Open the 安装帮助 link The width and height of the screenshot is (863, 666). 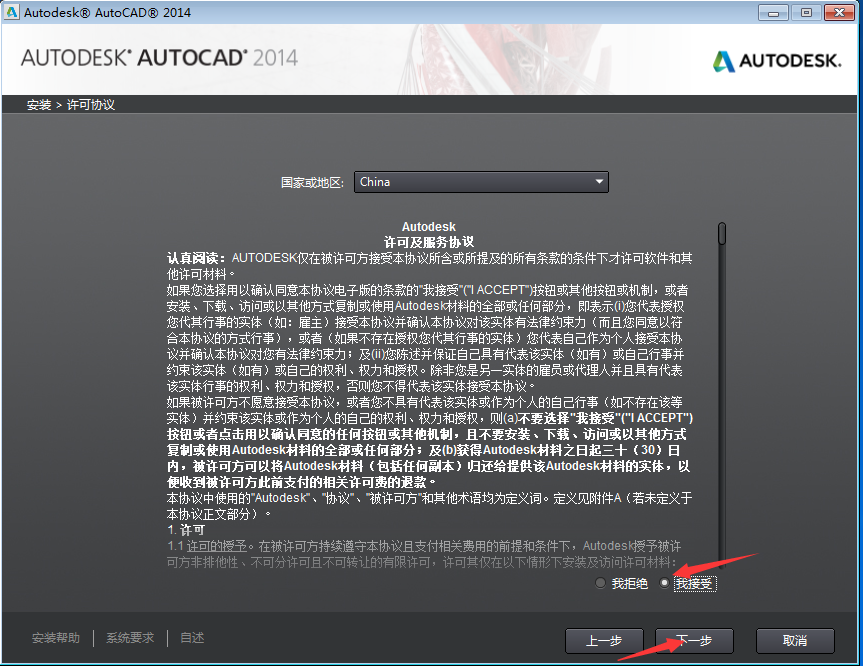56,638
